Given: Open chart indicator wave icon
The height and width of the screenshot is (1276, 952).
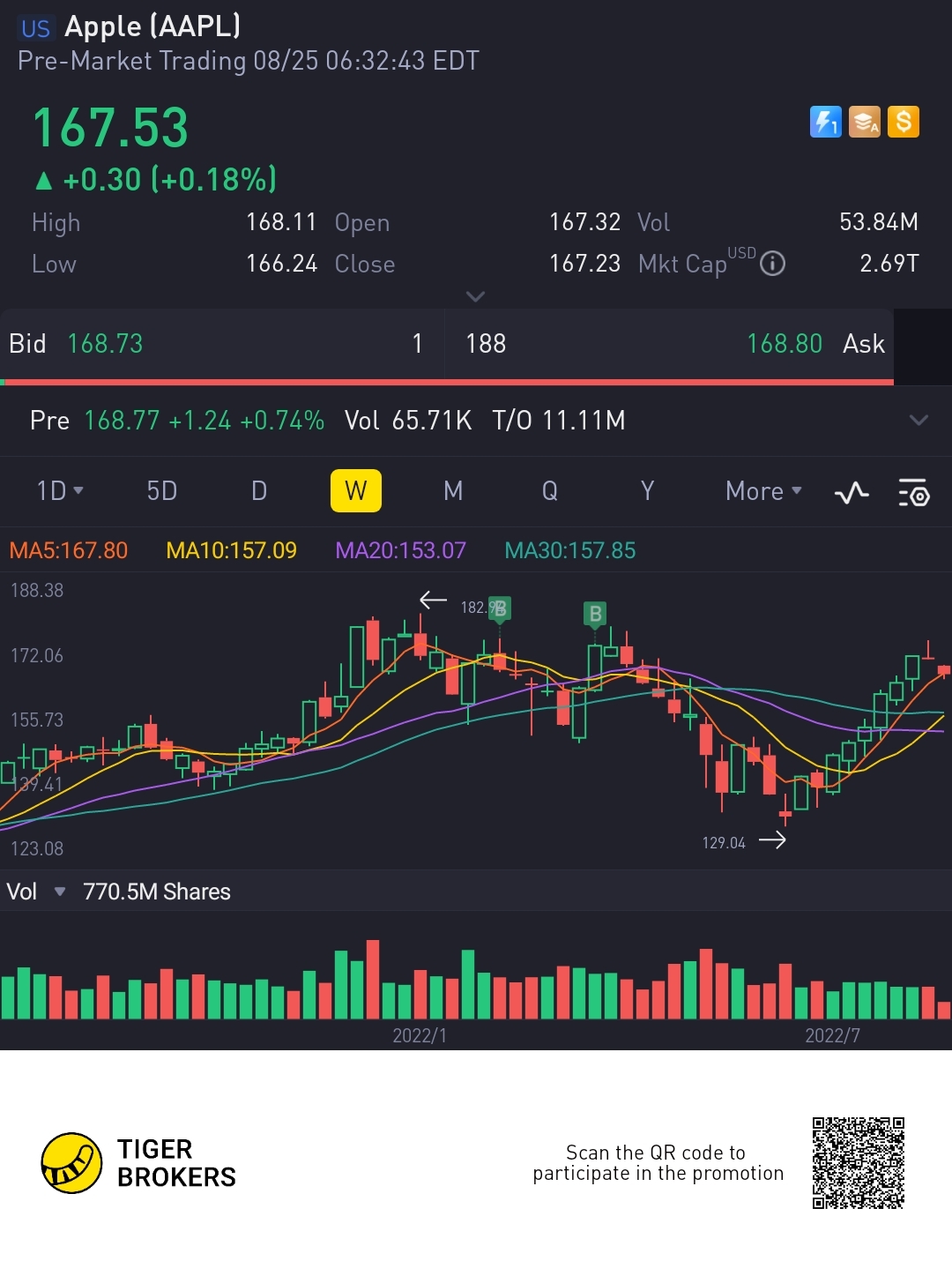Looking at the screenshot, I should [x=852, y=492].
